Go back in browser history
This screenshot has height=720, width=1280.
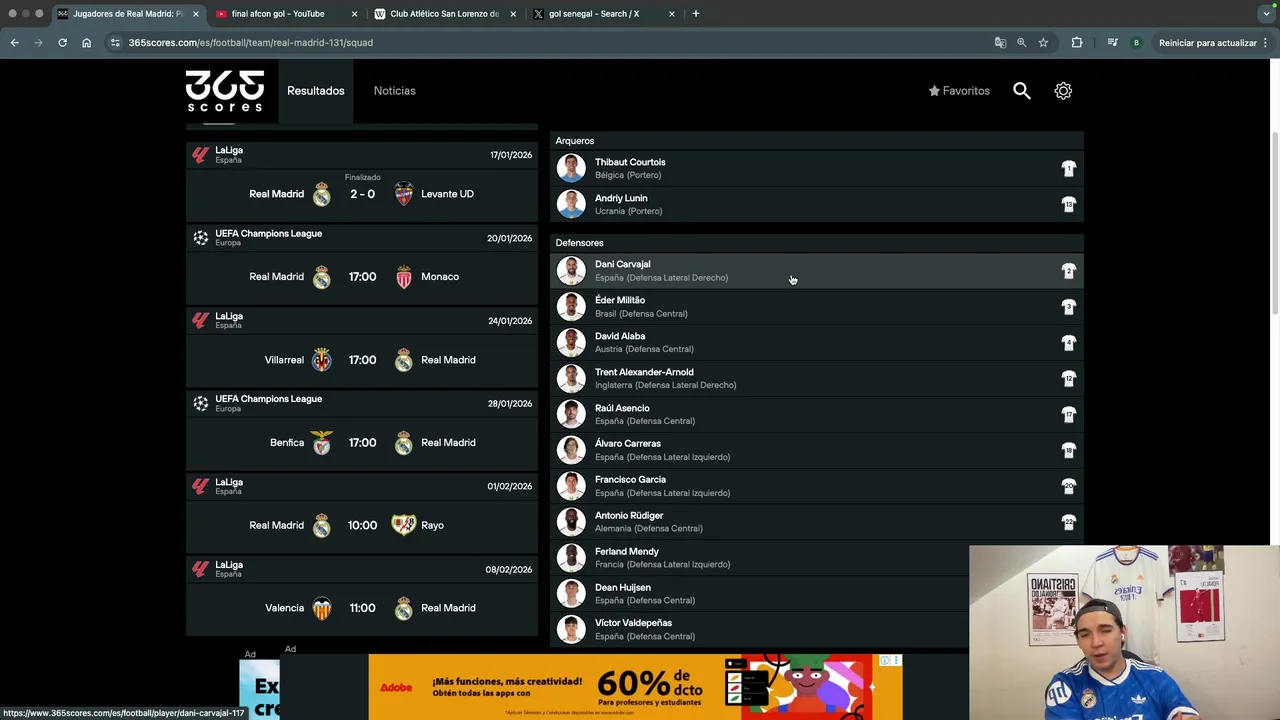[14, 43]
